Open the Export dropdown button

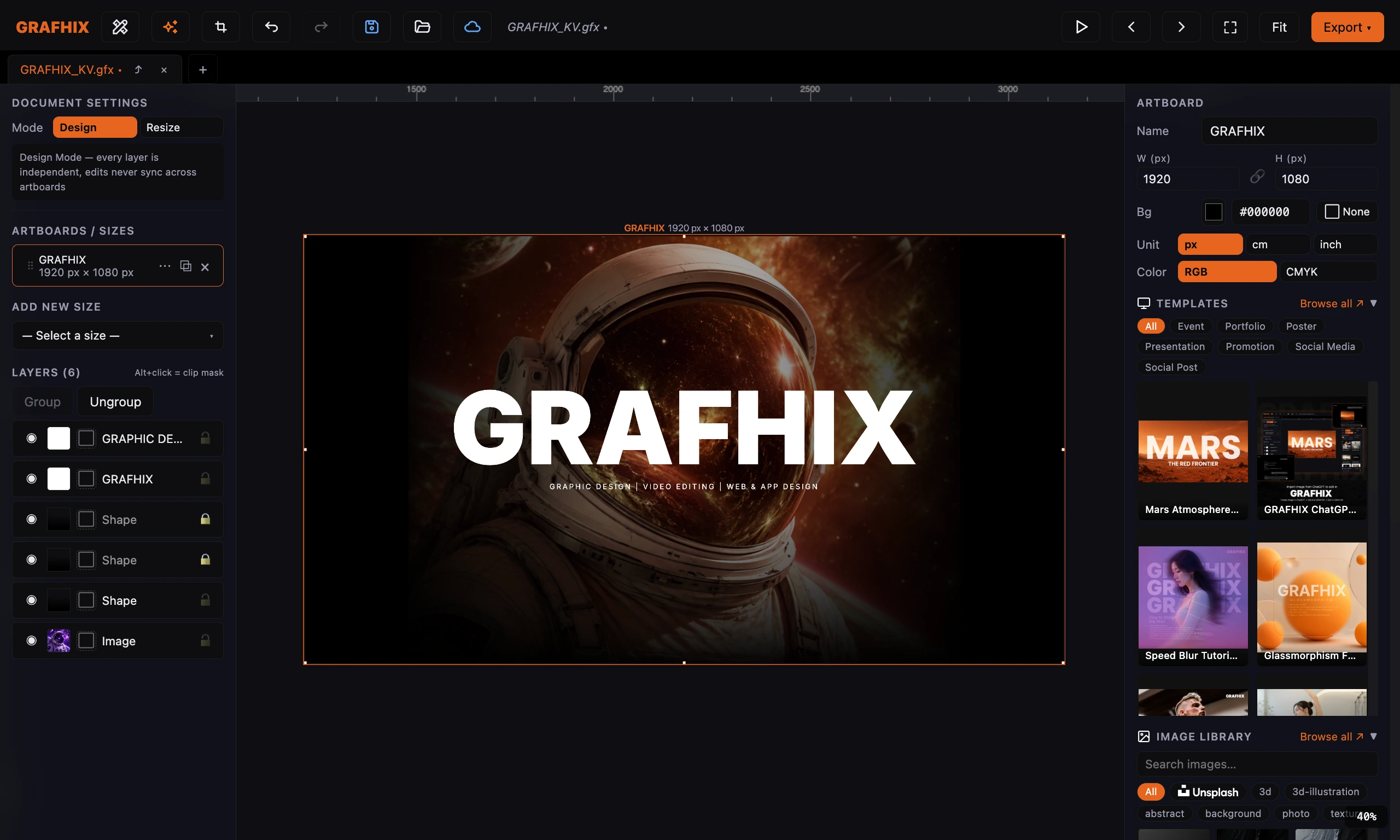point(1347,27)
